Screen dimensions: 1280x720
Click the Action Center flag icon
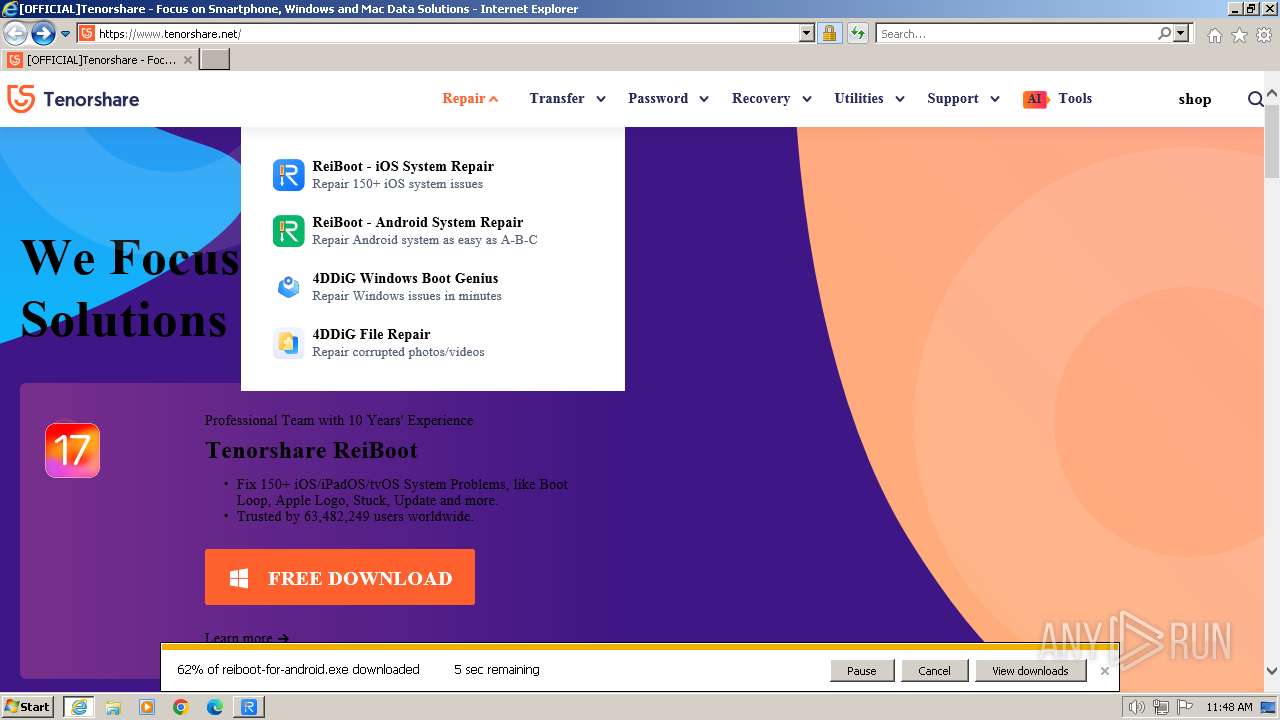[1185, 707]
